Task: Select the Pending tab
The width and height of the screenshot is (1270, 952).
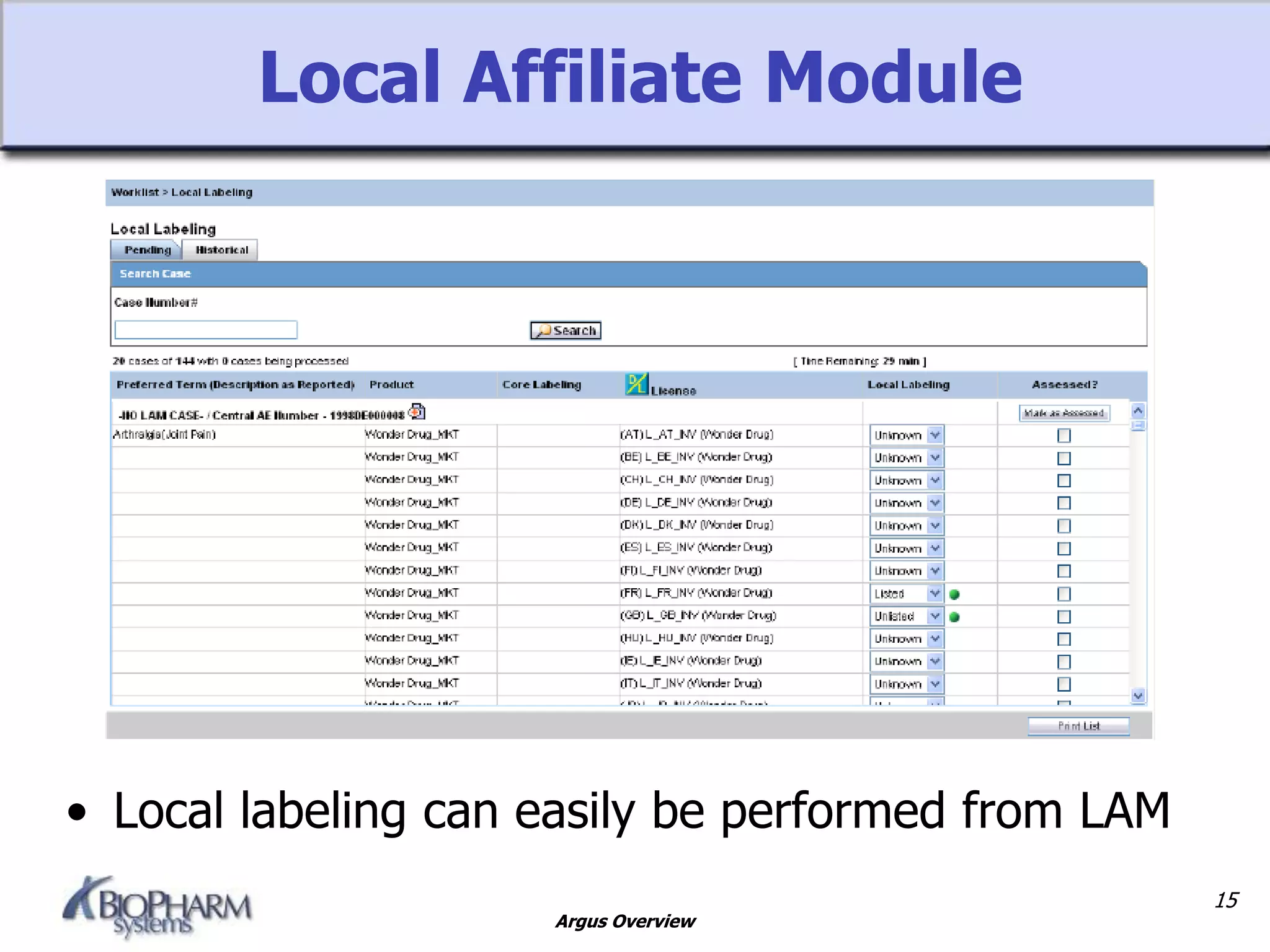Action: 147,250
